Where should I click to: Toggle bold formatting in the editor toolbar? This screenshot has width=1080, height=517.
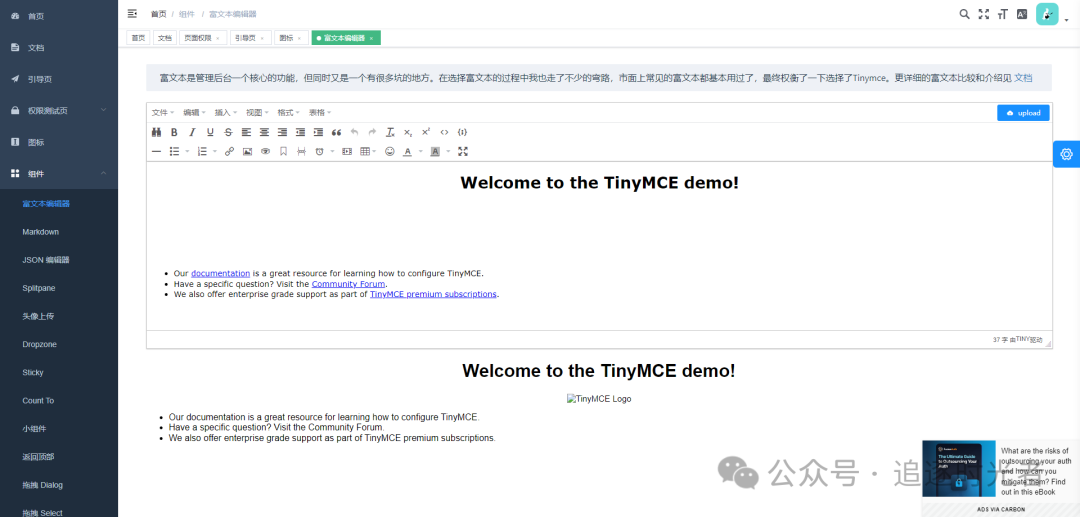point(174,132)
